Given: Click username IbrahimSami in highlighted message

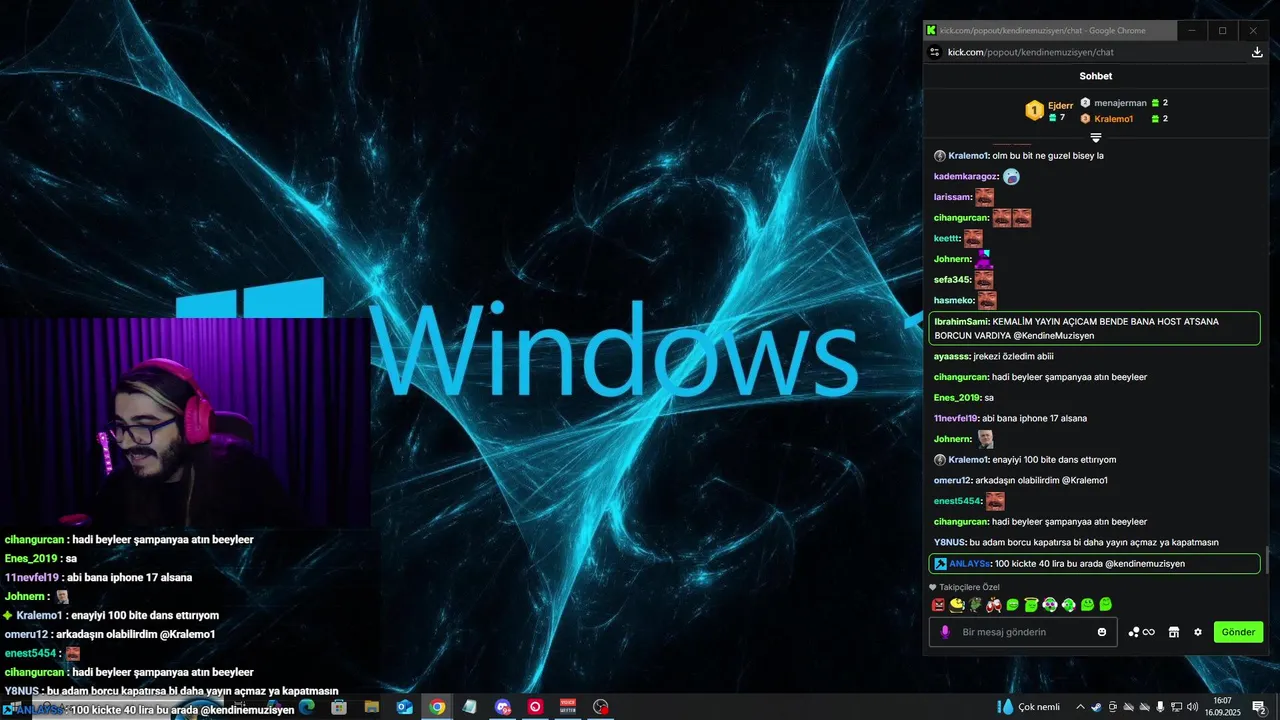Looking at the screenshot, I should [961, 321].
